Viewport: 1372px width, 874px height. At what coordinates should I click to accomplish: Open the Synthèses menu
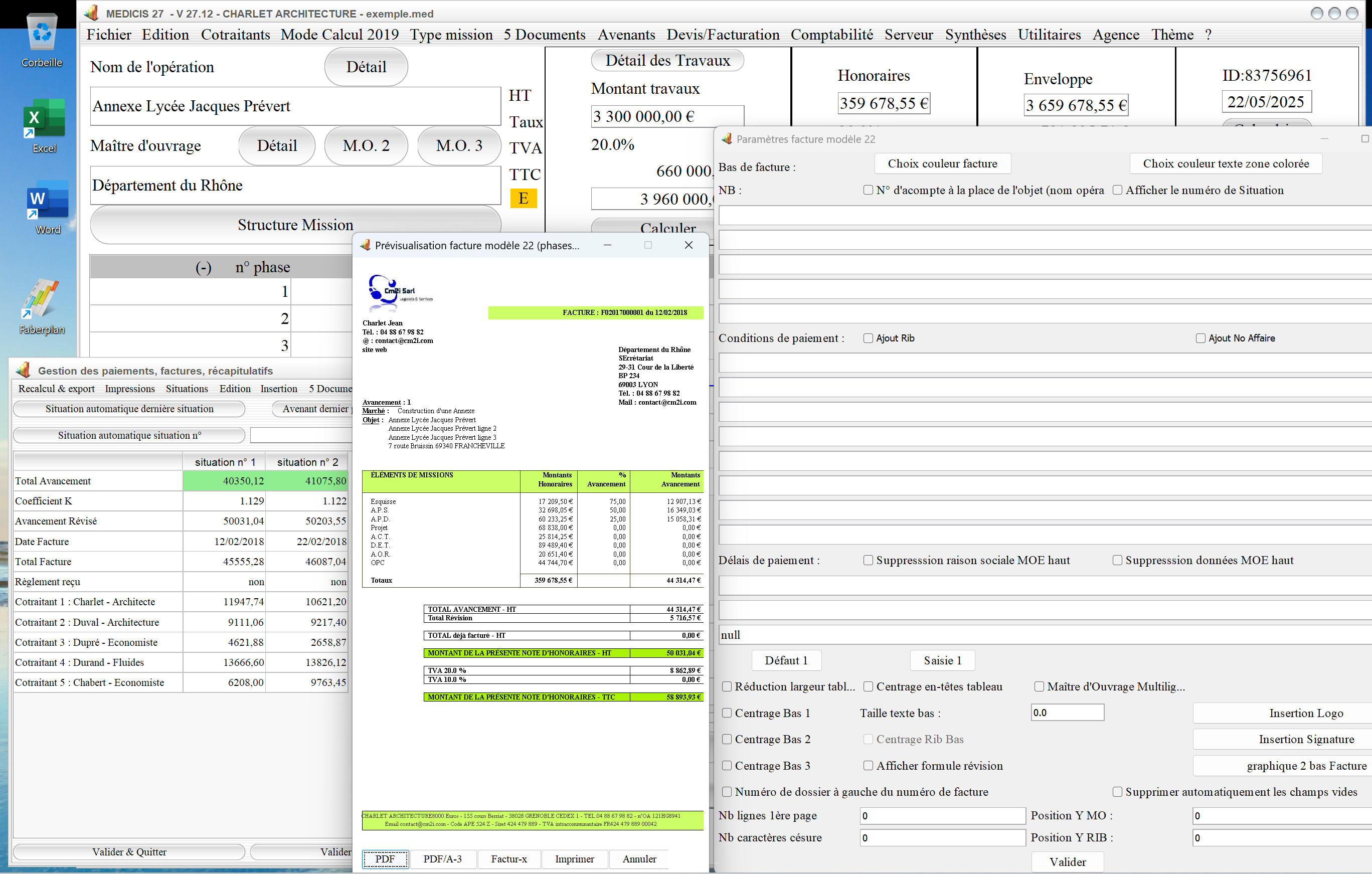(x=975, y=35)
